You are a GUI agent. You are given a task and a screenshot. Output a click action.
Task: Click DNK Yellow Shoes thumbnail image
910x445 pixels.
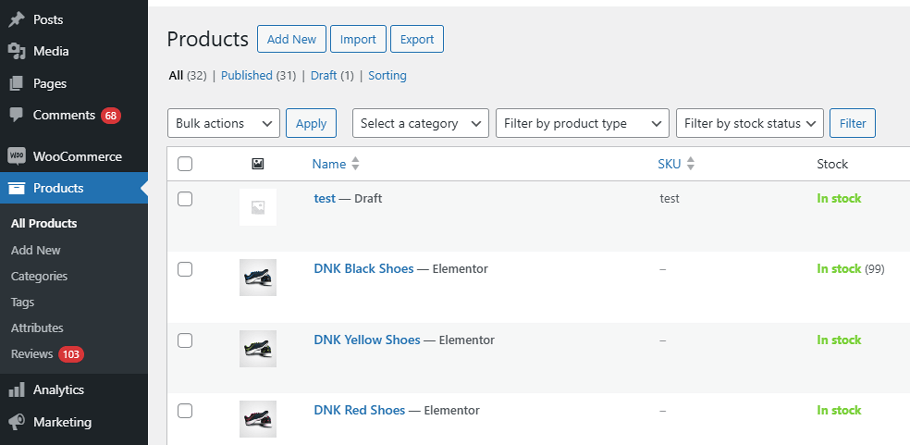point(258,349)
